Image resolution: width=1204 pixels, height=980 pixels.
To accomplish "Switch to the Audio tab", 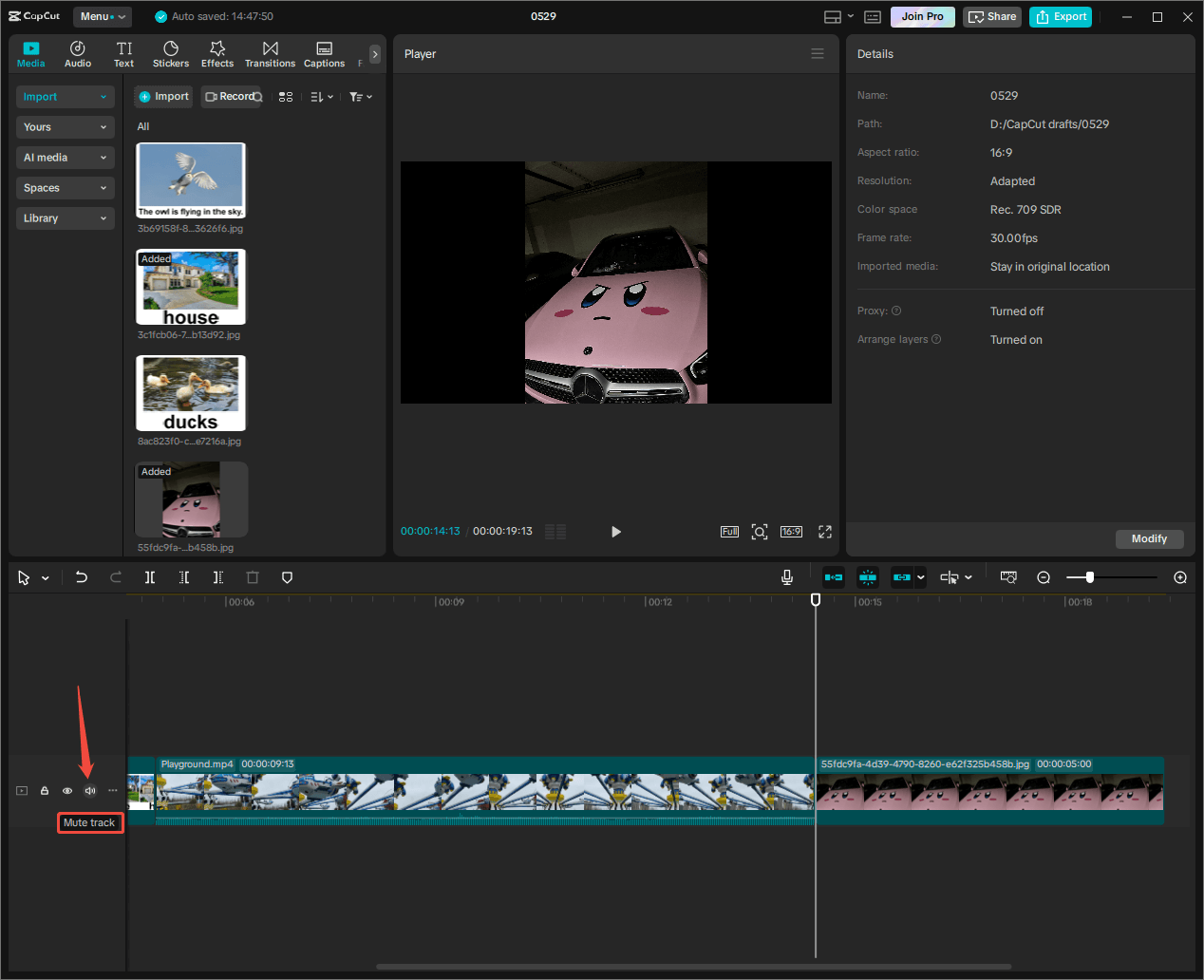I will (77, 53).
